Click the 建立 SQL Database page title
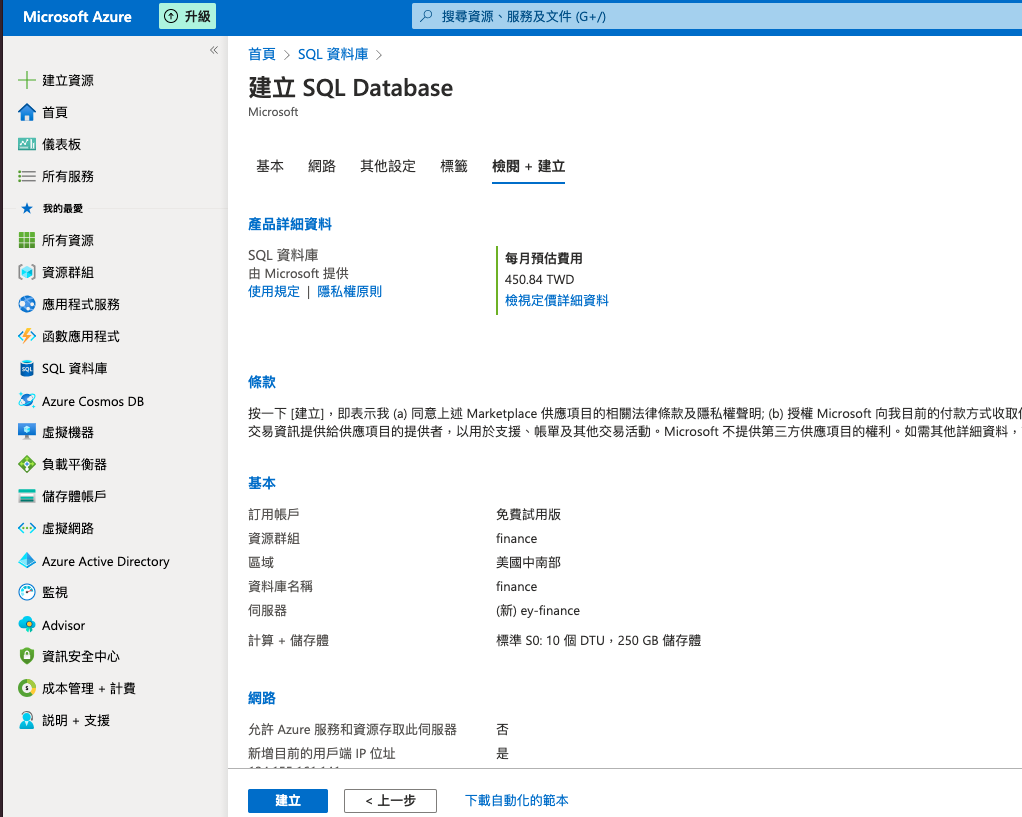The height and width of the screenshot is (817, 1022). click(x=351, y=88)
